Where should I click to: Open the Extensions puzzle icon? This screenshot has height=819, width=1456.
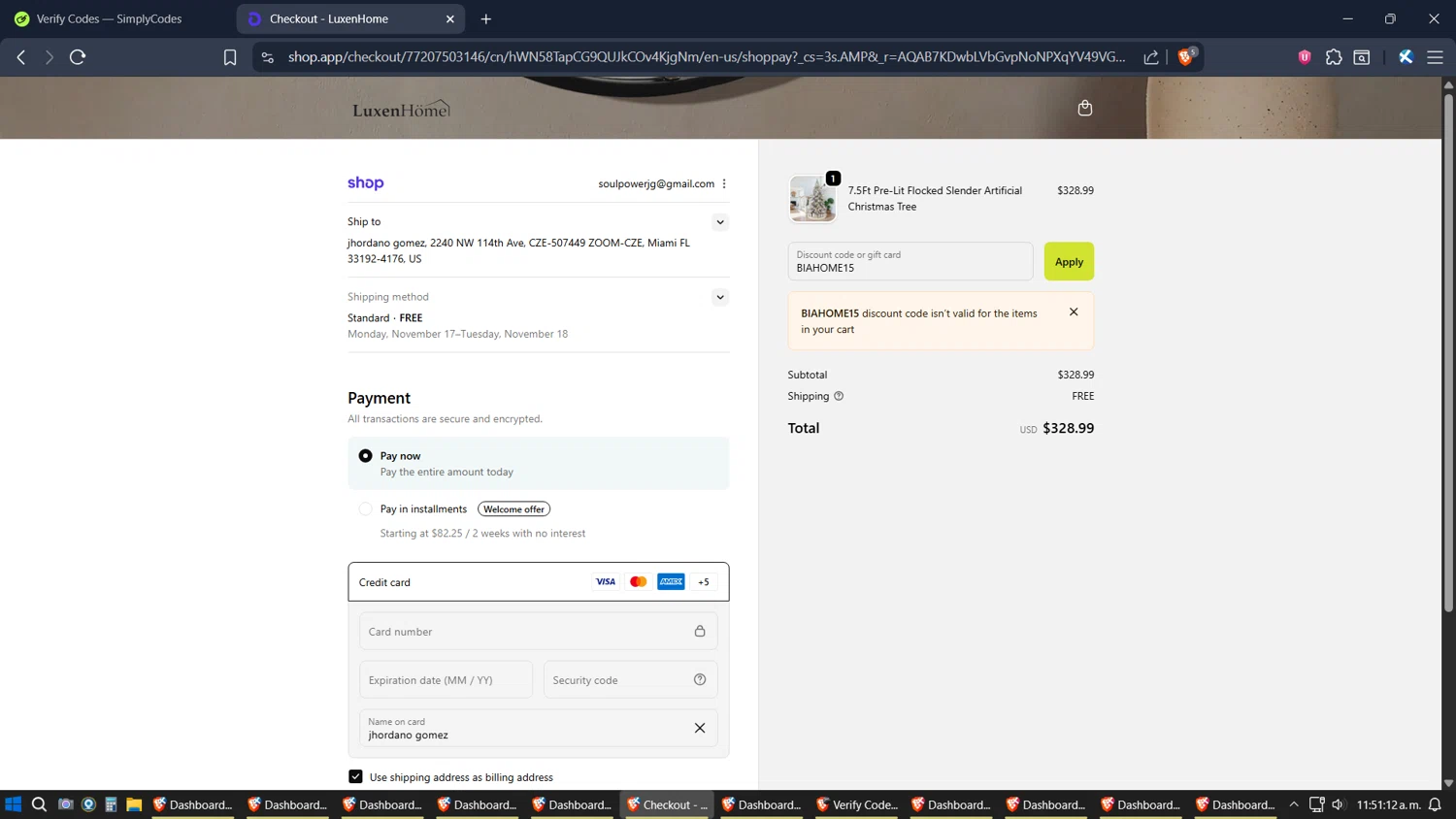coord(1334,57)
